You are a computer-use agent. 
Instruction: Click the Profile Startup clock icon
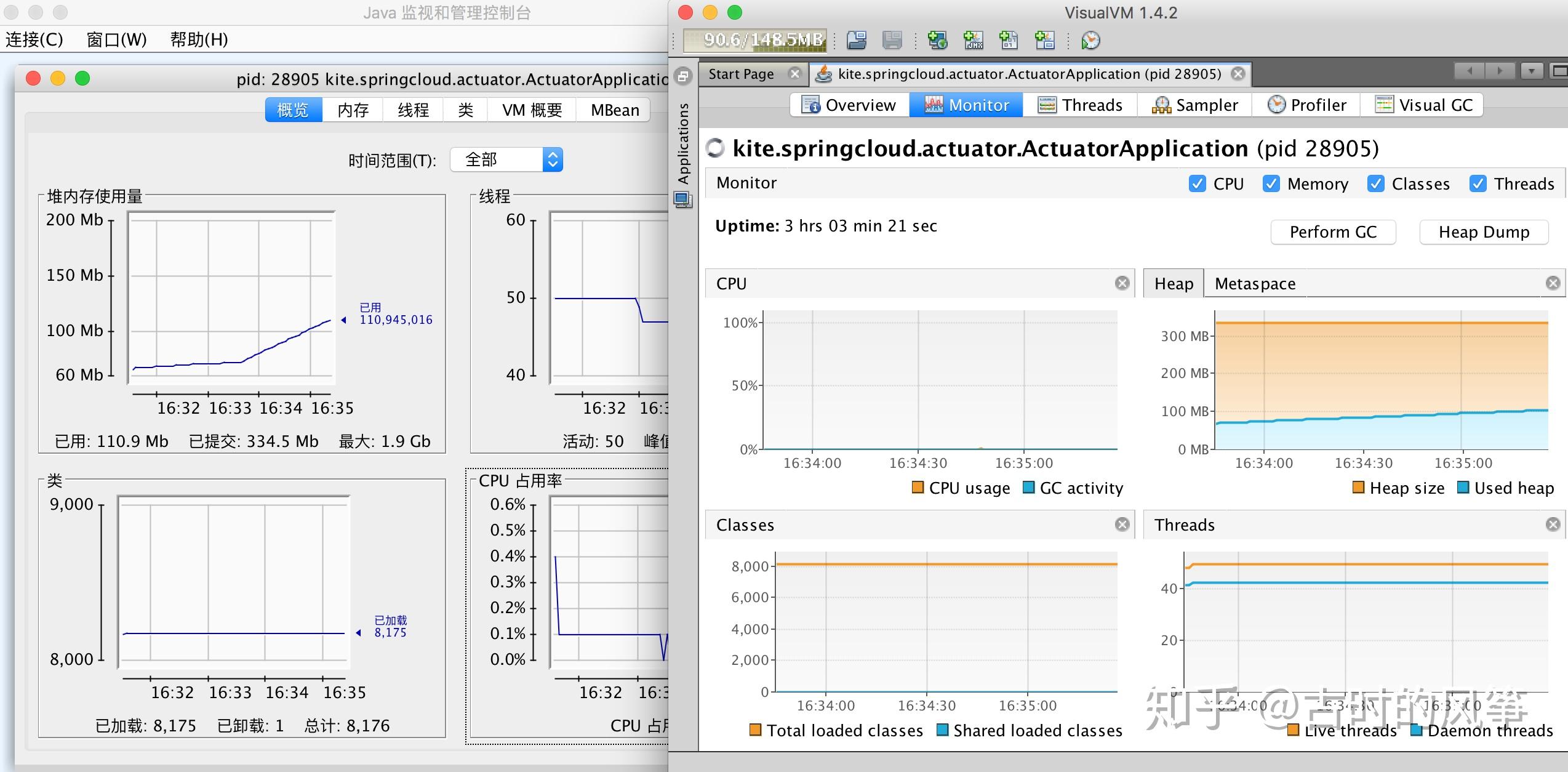(x=1090, y=40)
